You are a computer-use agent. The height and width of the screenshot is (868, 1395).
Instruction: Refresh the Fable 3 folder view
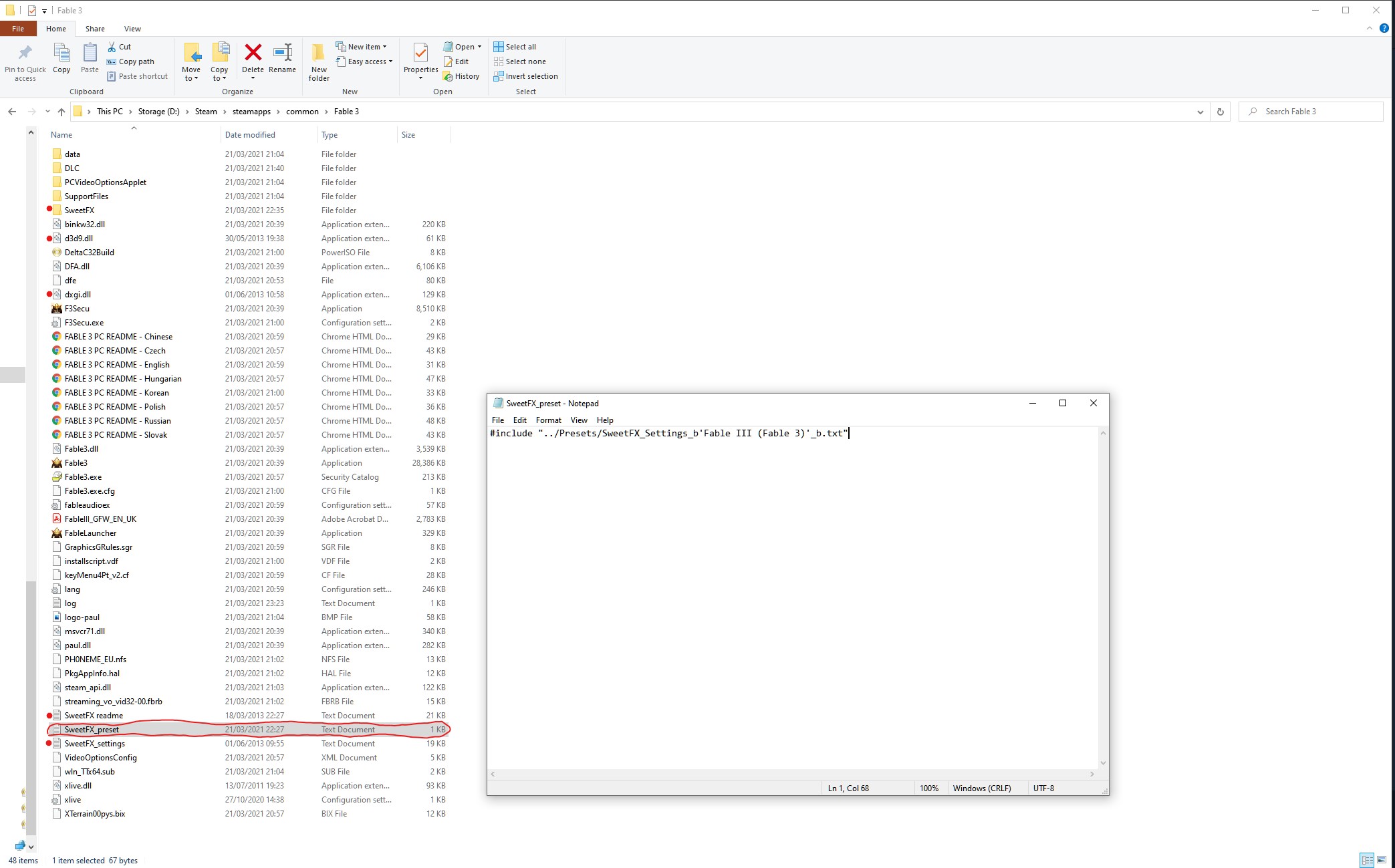point(1220,112)
